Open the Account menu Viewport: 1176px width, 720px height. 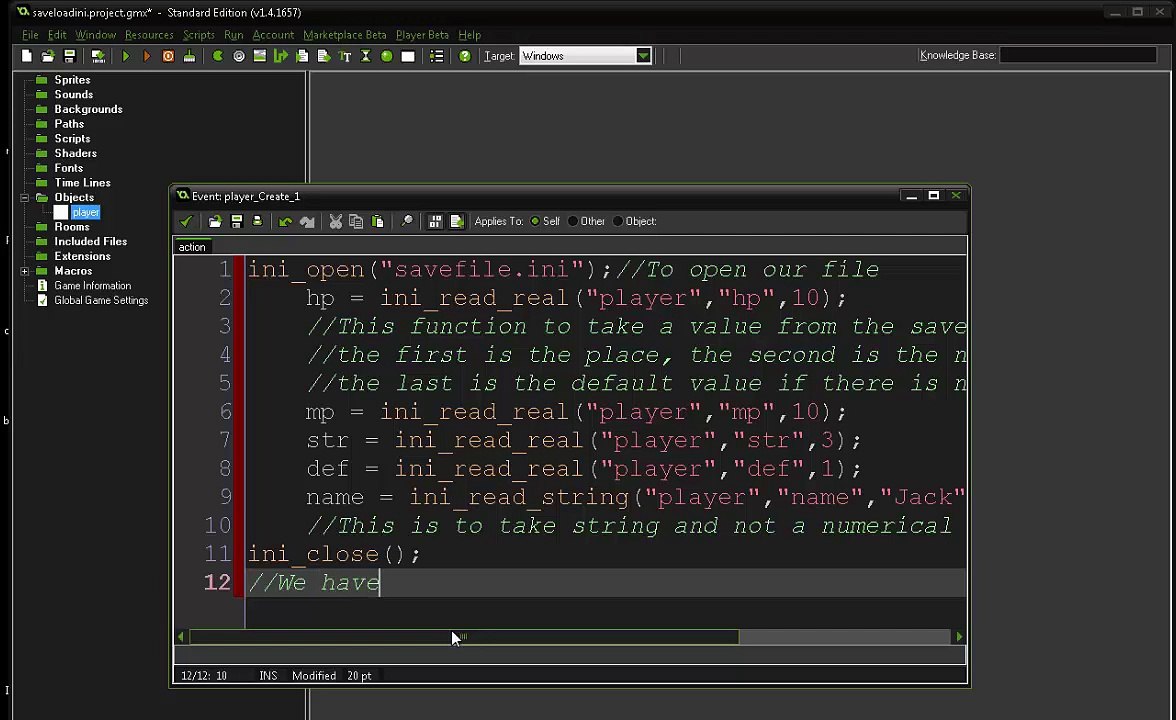pyautogui.click(x=273, y=35)
